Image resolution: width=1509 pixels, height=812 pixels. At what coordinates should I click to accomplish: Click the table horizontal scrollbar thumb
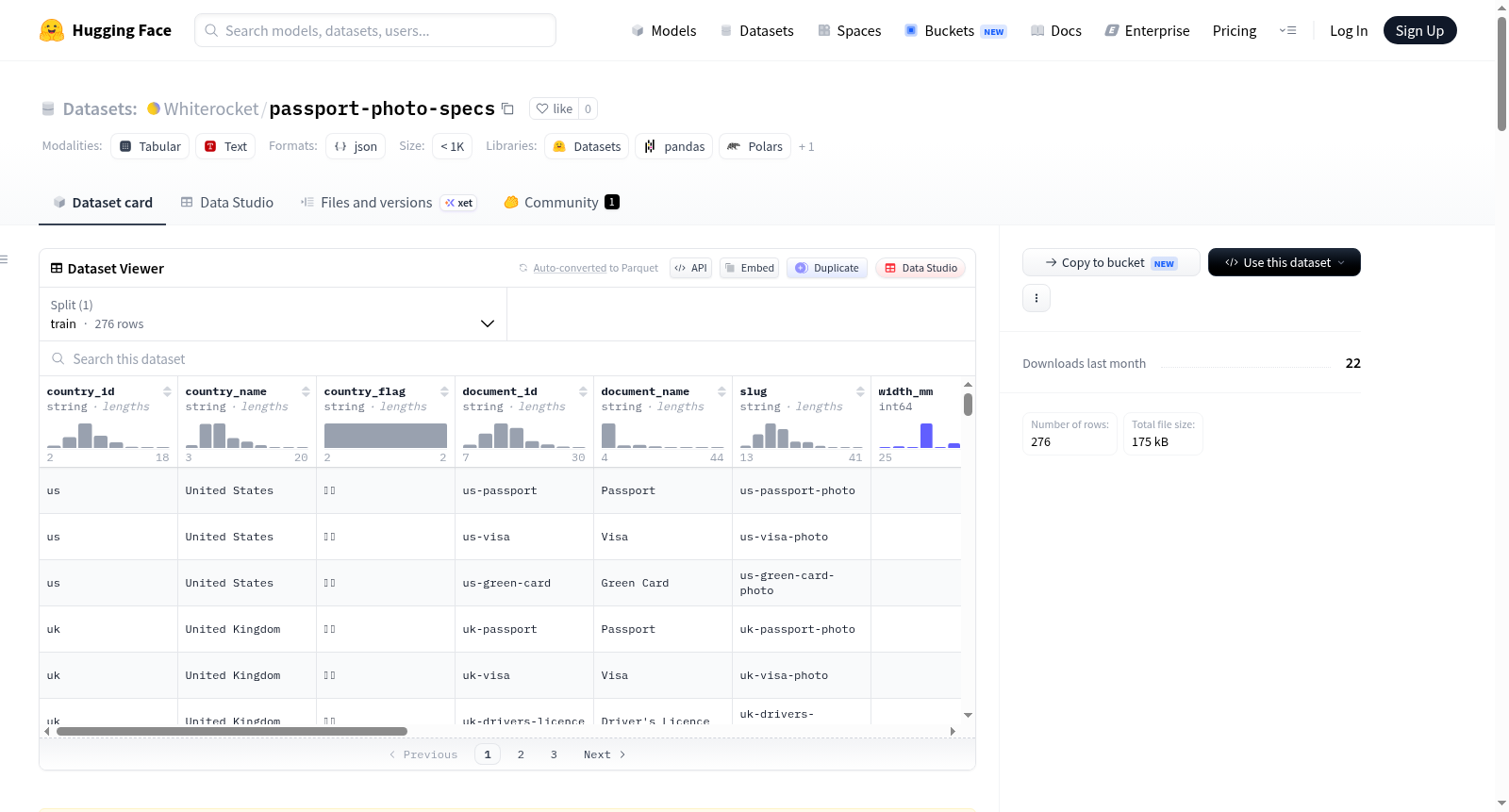[231, 731]
